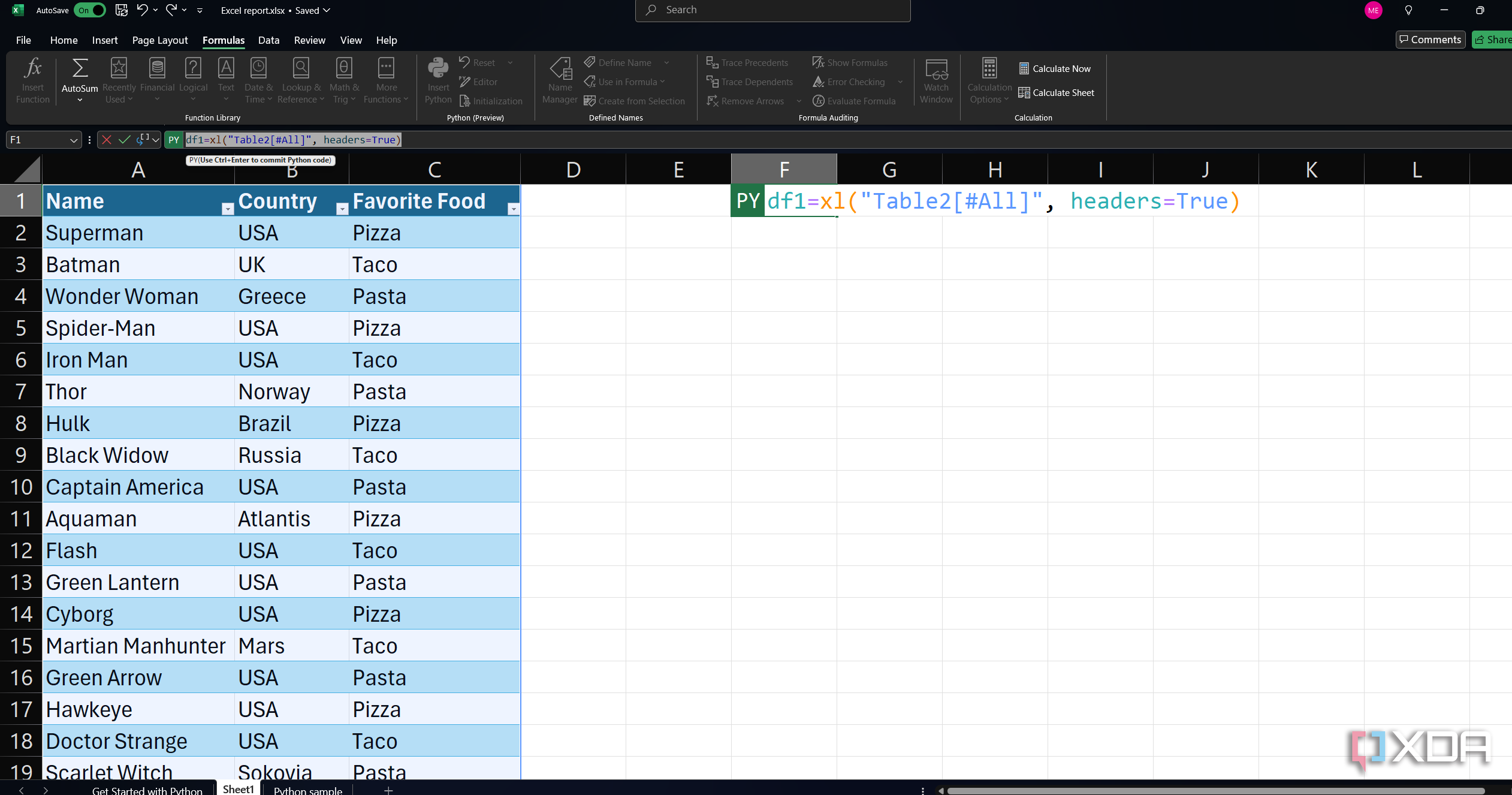This screenshot has height=795, width=1512.
Task: Click the AutoSum sigma icon
Action: tap(80, 68)
